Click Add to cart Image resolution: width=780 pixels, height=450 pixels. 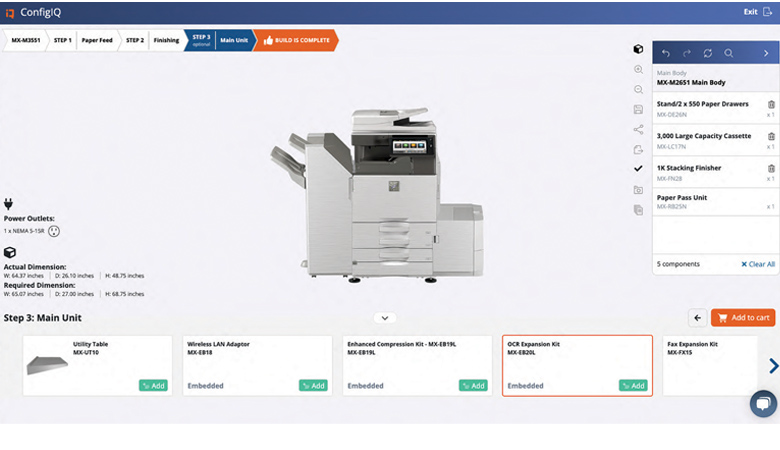tap(743, 318)
